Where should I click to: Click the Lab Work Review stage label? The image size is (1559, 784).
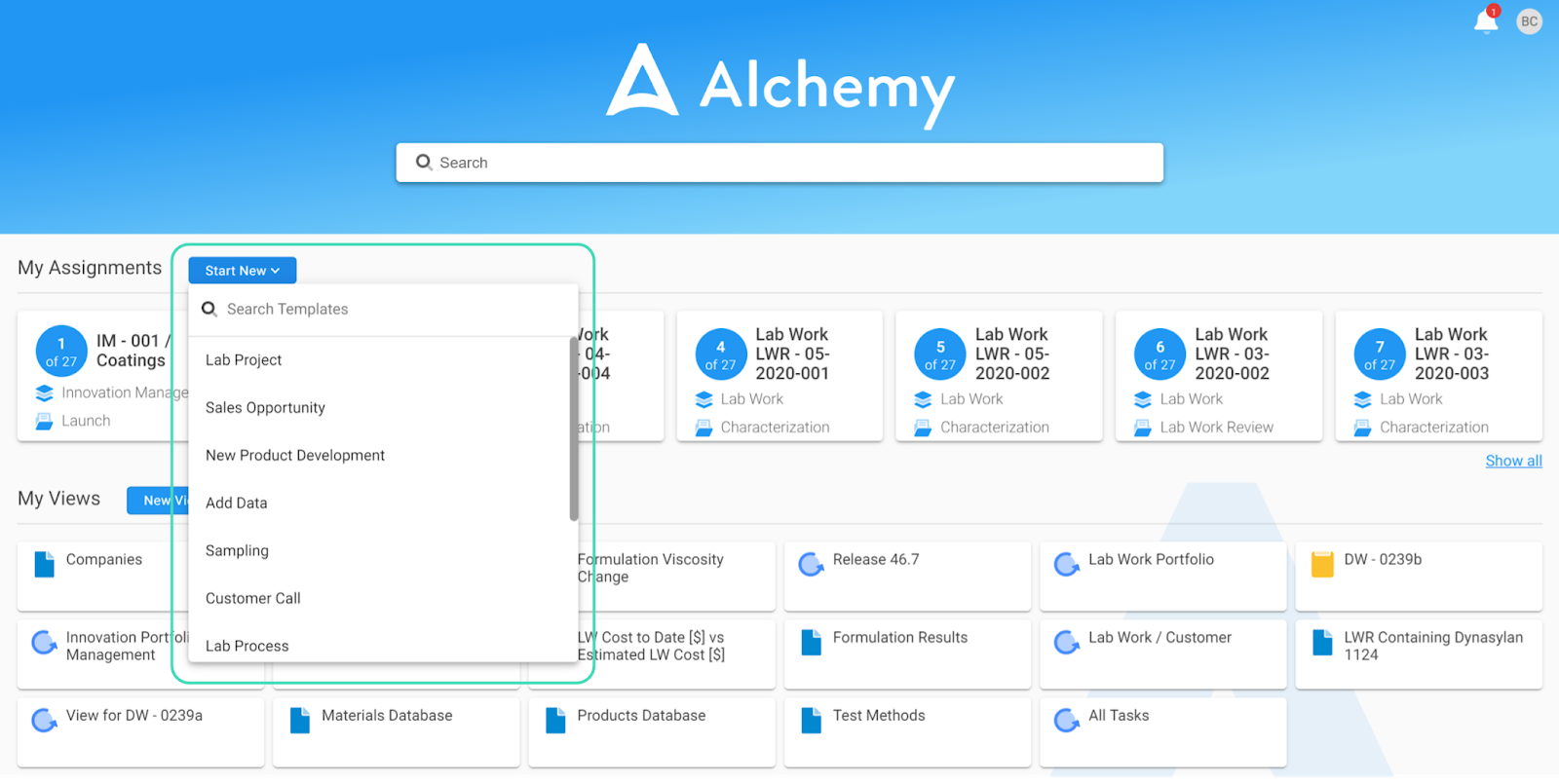(1217, 428)
